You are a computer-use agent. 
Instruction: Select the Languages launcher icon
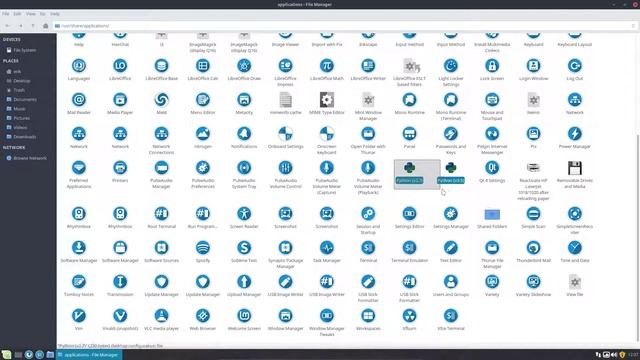[79, 66]
